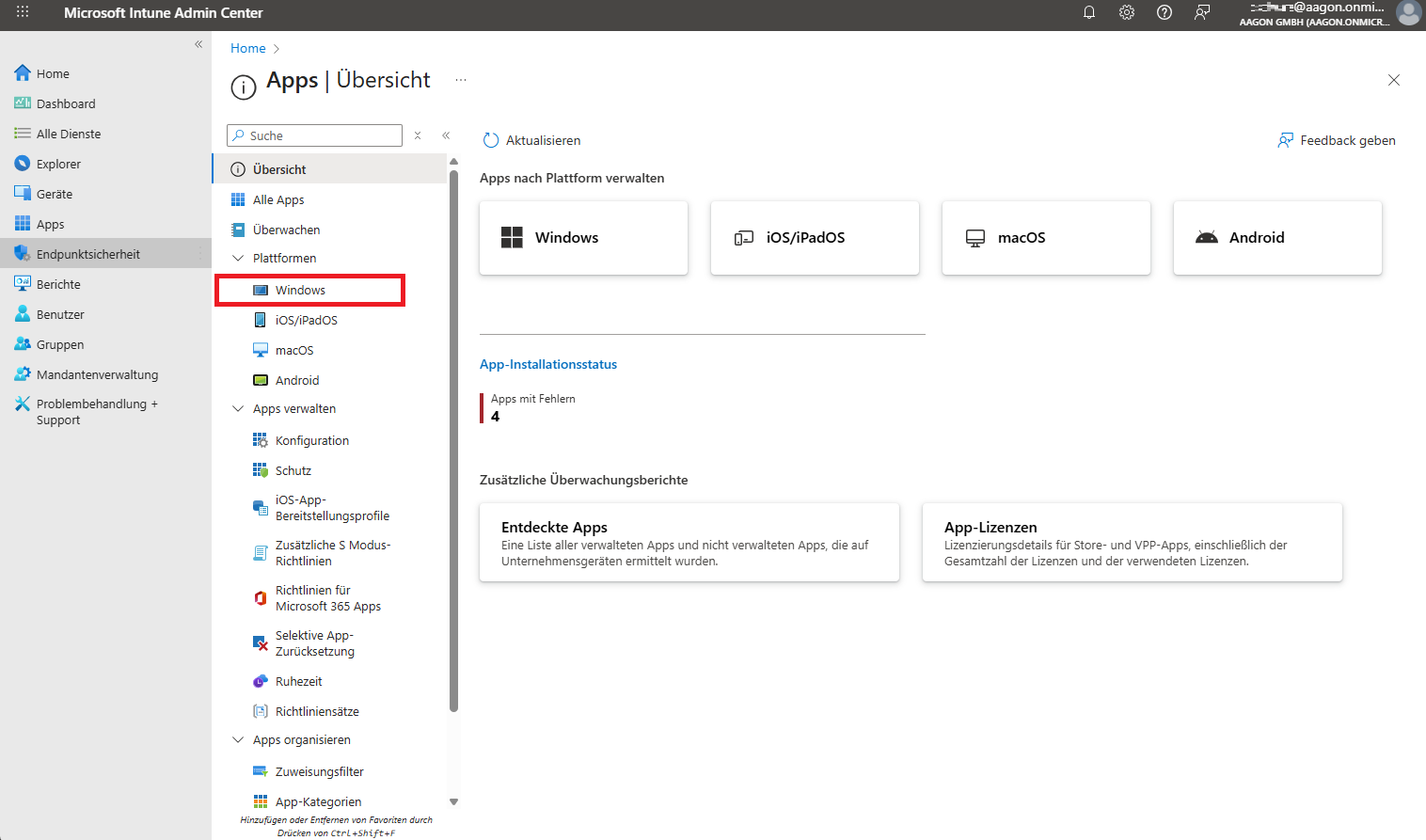1426x840 pixels.
Task: Open the Entdeckte Apps report card
Action: coord(689,543)
